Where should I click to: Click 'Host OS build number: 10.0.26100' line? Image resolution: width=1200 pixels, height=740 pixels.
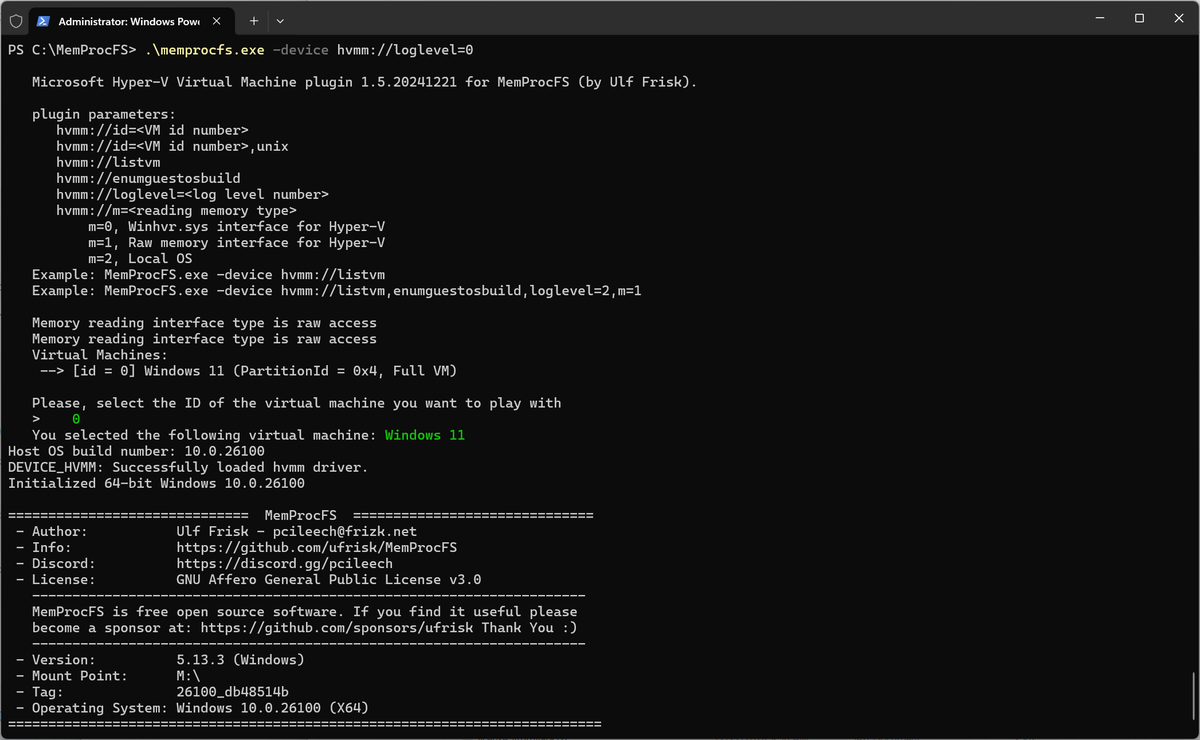pyautogui.click(x=136, y=451)
